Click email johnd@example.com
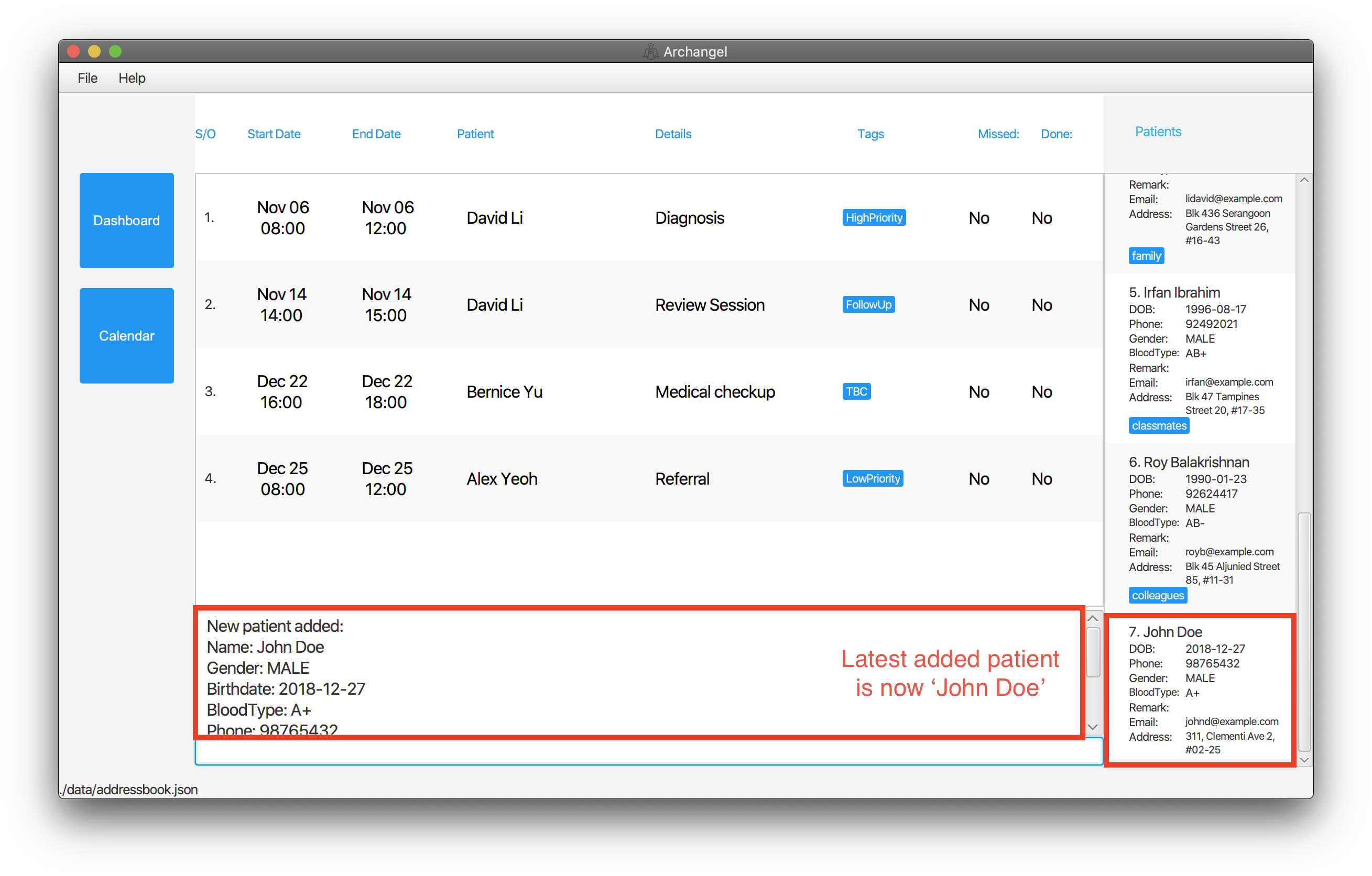 (x=1231, y=721)
